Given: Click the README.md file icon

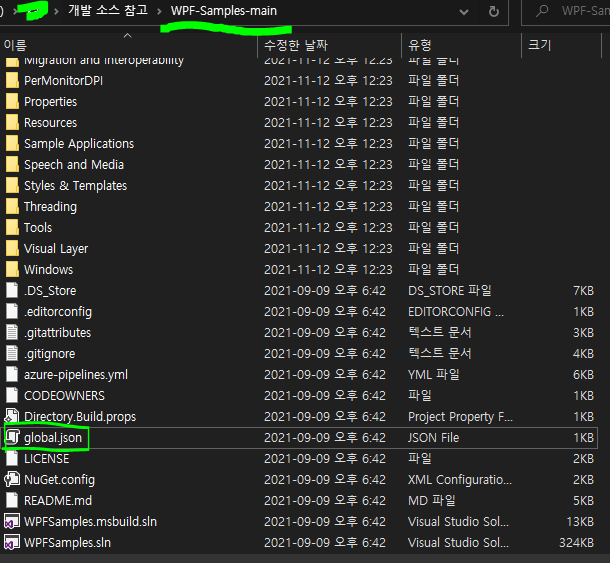Looking at the screenshot, I should 12,501.
